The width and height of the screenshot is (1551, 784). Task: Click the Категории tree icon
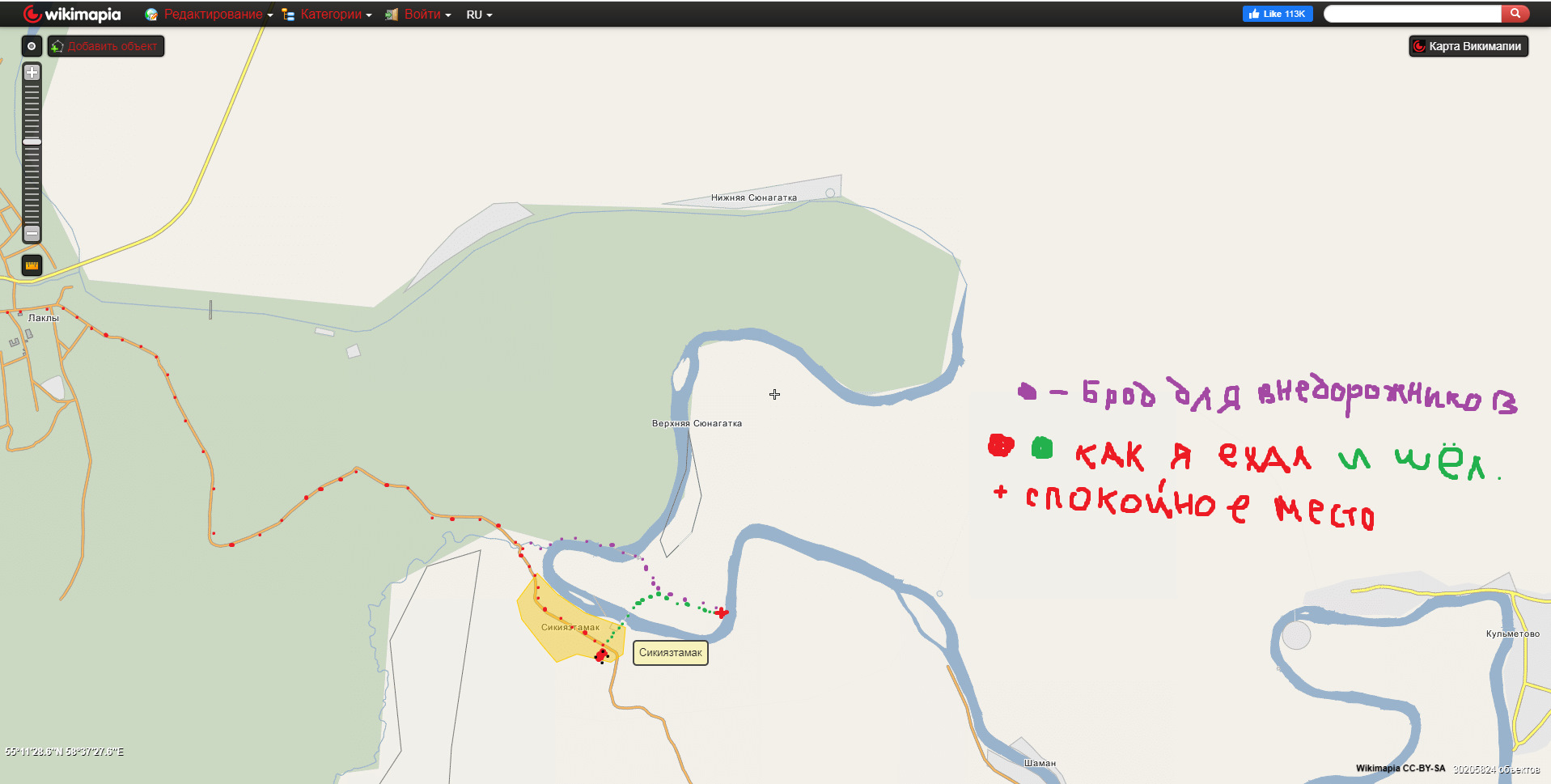[288, 15]
